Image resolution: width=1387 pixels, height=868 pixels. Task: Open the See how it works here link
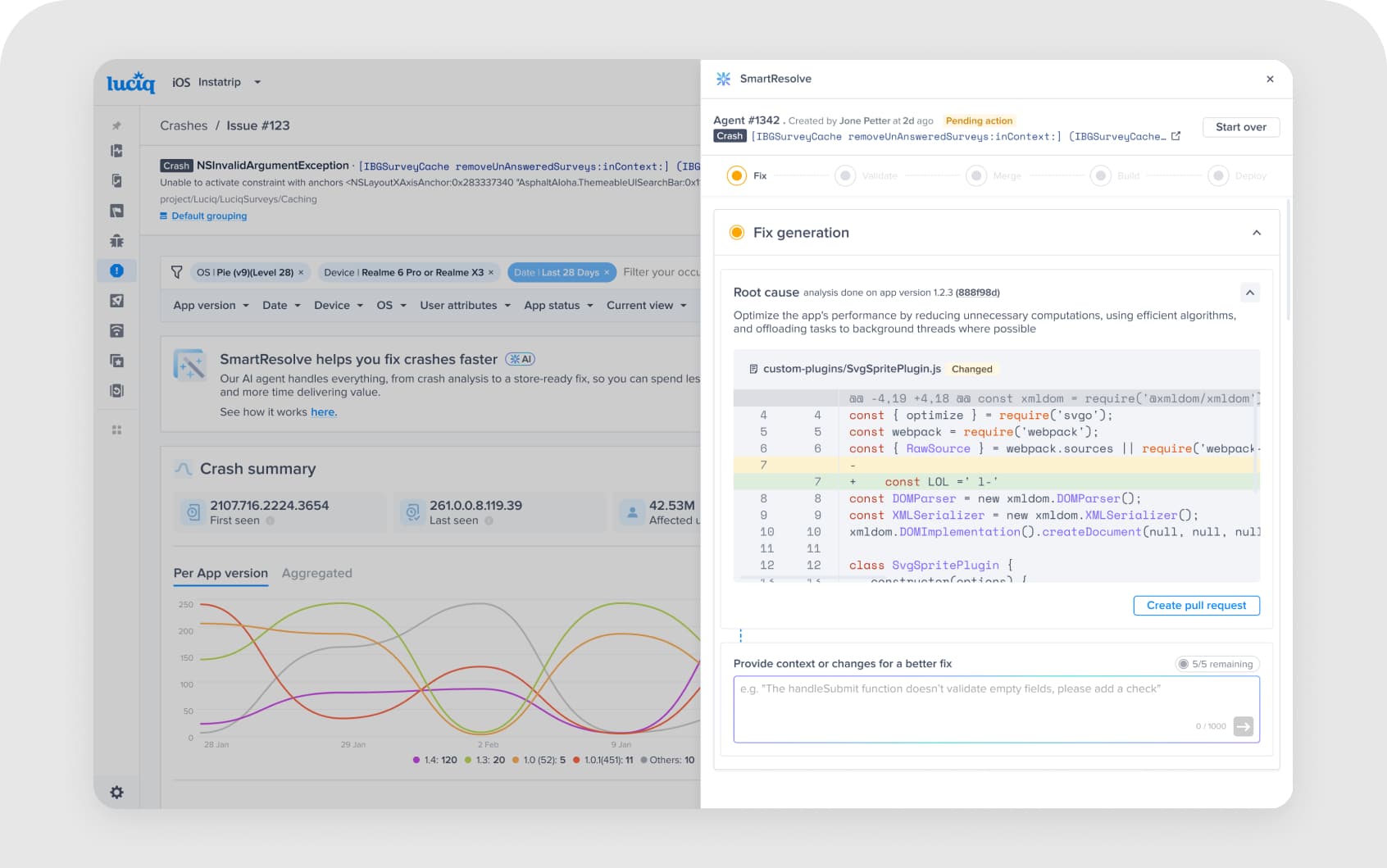pos(323,412)
